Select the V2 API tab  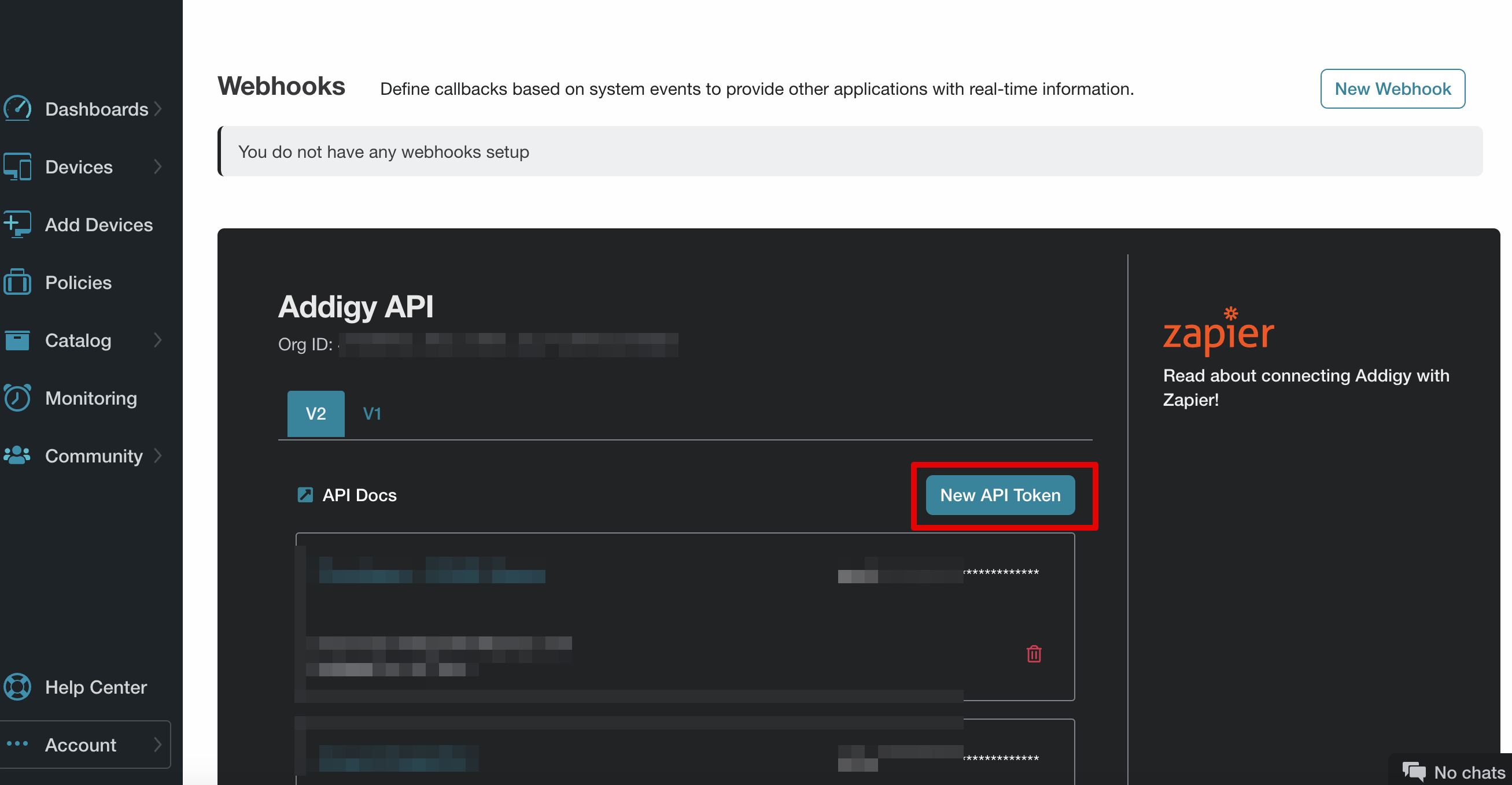pyautogui.click(x=316, y=414)
